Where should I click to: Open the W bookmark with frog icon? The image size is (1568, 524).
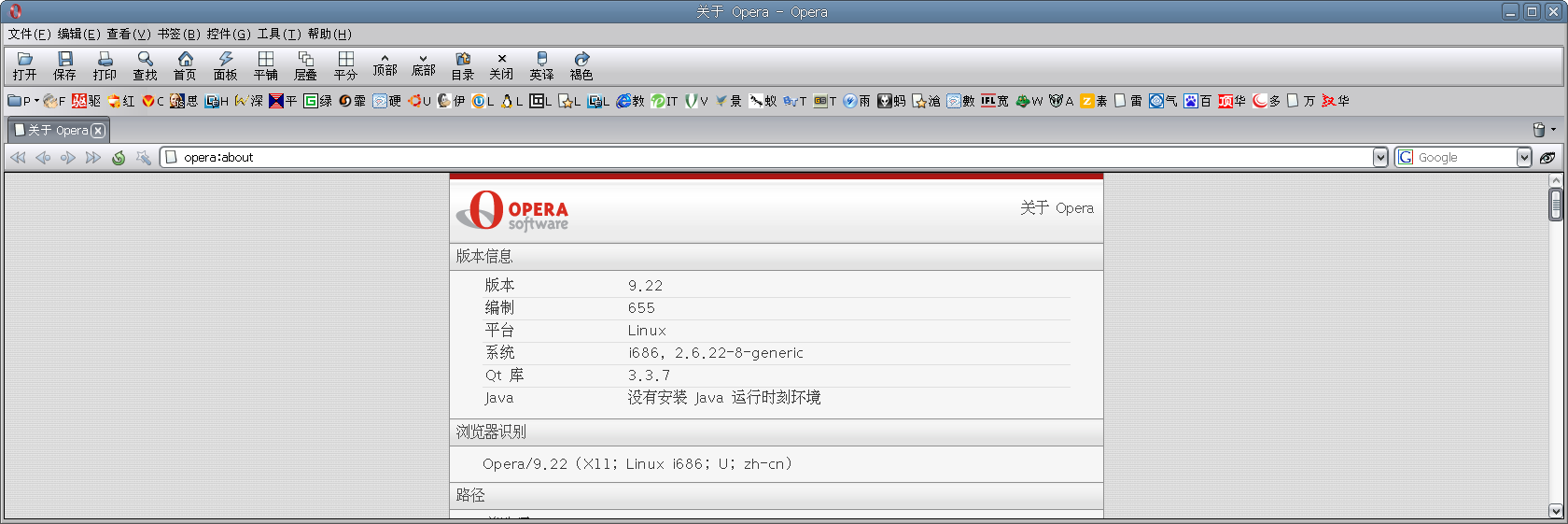click(x=1029, y=101)
